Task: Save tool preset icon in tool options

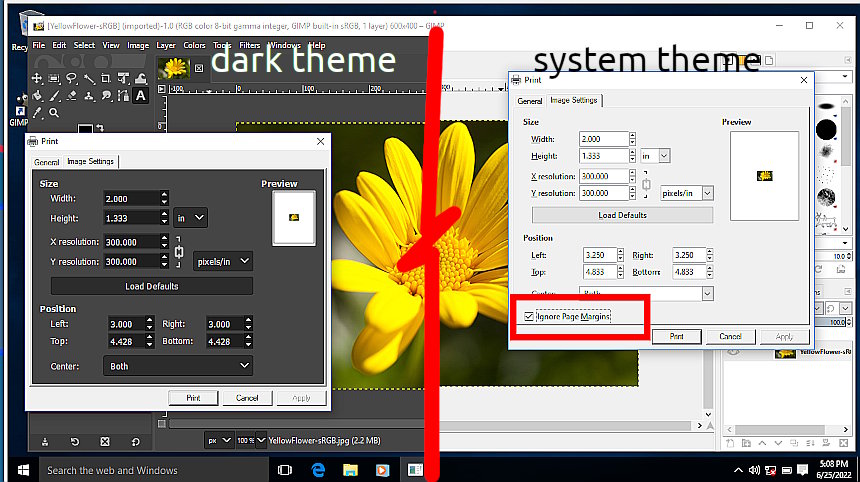Action: coord(45,441)
